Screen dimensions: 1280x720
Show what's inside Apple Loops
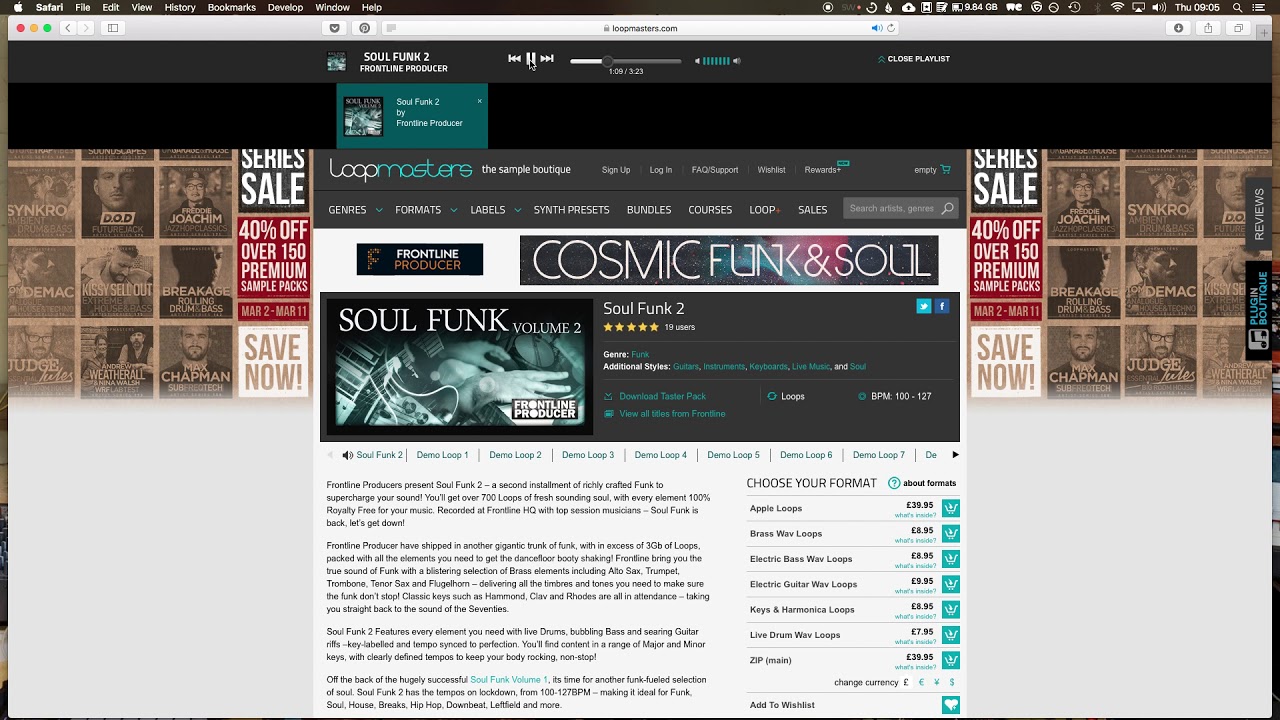(915, 516)
